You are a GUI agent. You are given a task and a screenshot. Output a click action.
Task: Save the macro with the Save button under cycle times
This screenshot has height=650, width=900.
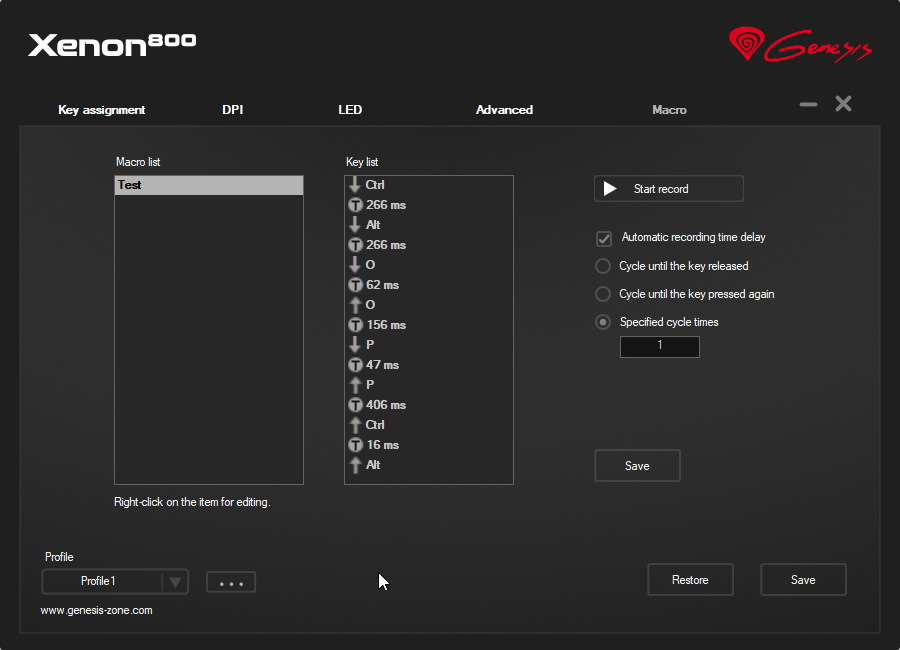tap(637, 466)
